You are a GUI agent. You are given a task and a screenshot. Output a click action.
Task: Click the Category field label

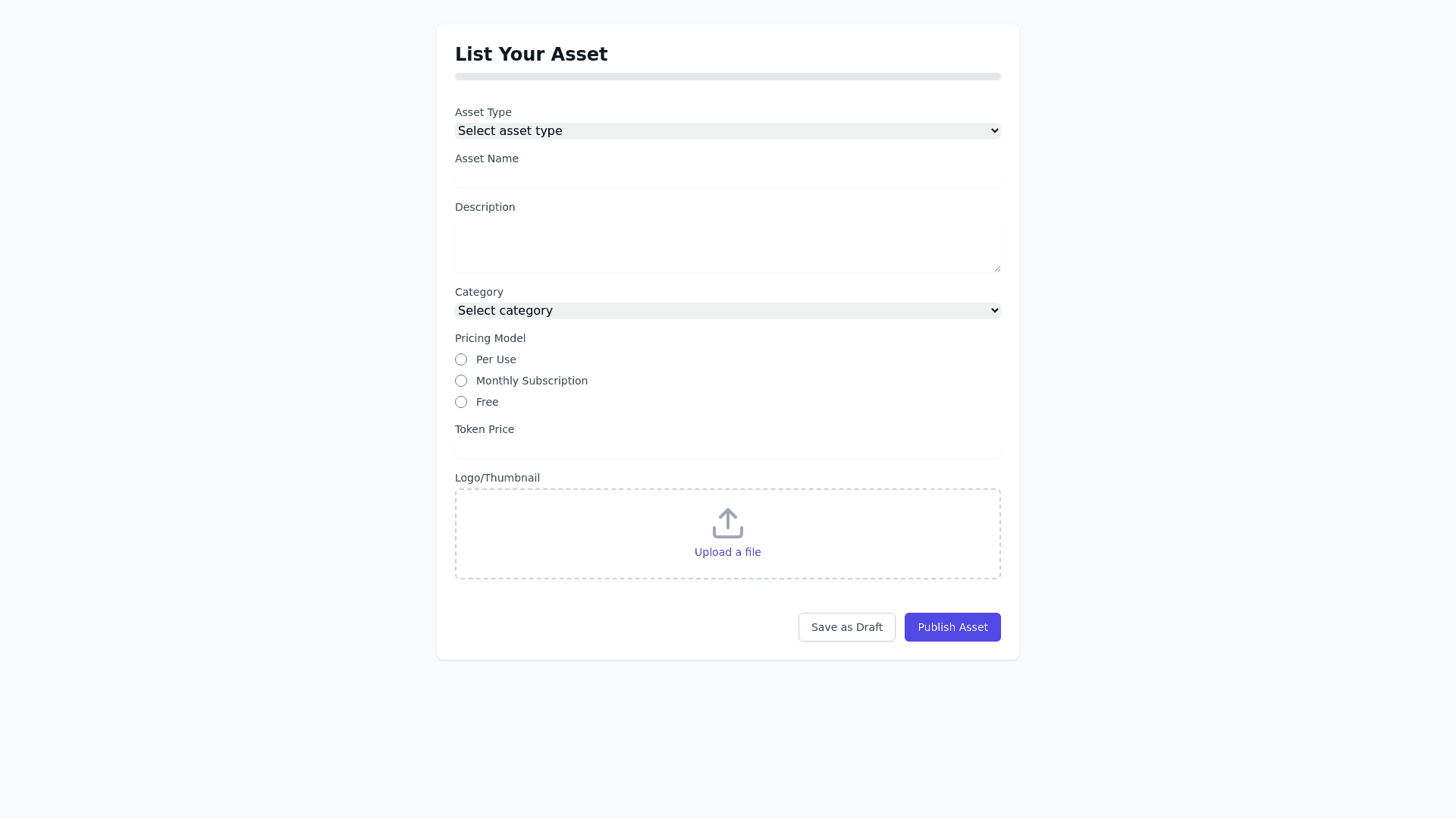coord(479,292)
